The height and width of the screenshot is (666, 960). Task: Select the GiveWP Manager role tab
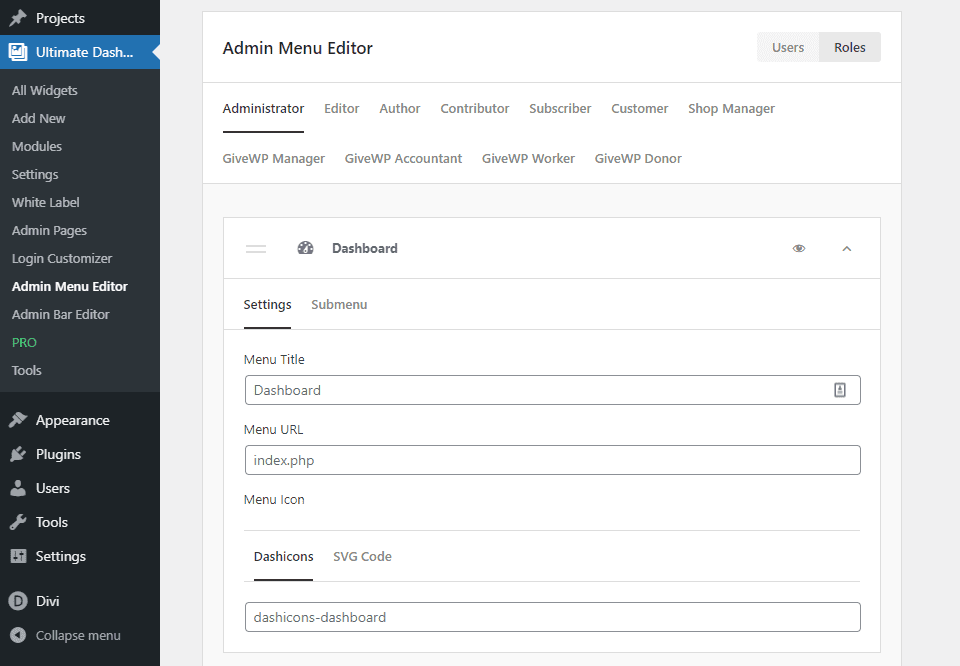[x=273, y=158]
